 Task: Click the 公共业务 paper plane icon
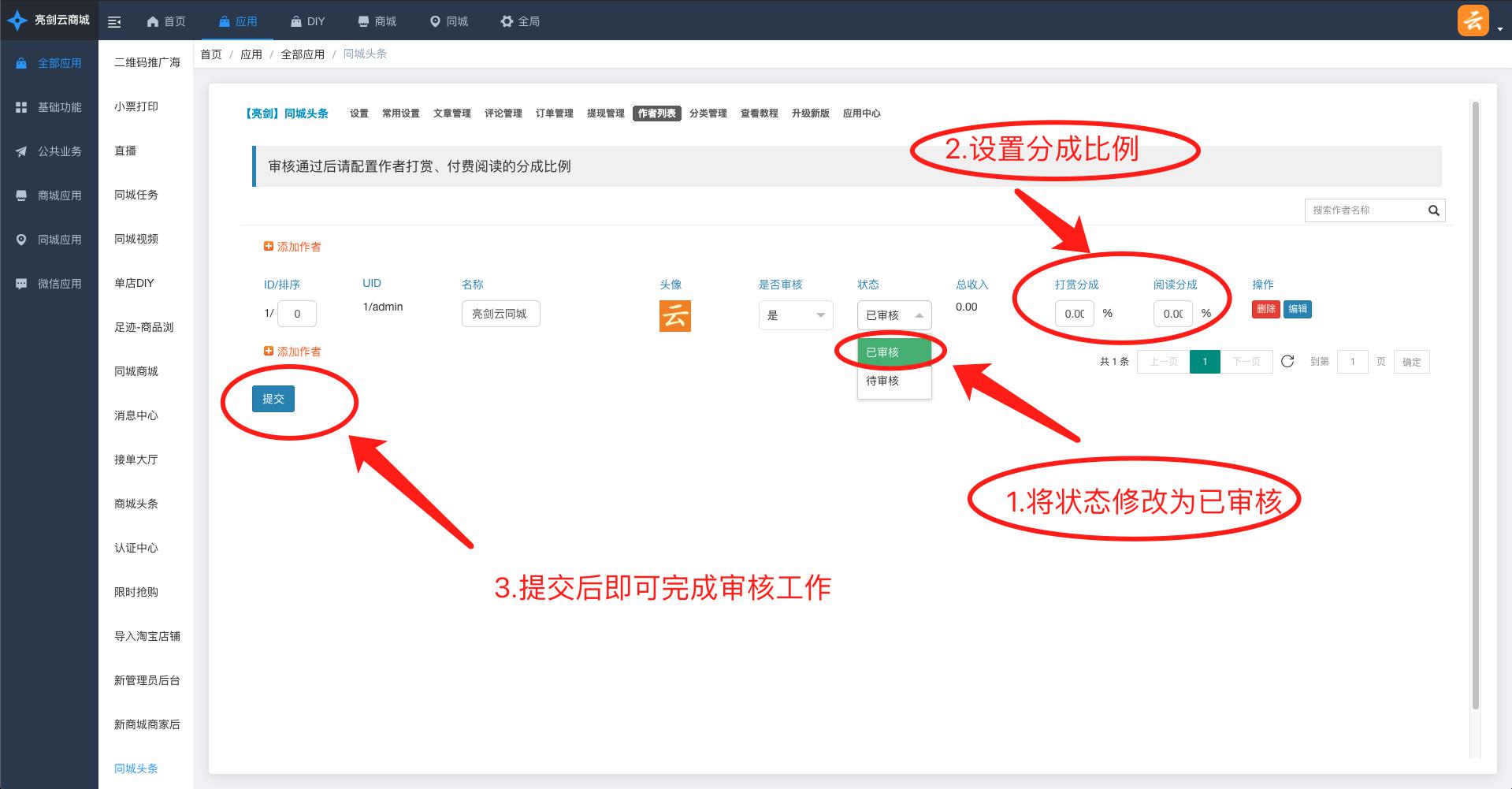coord(22,151)
